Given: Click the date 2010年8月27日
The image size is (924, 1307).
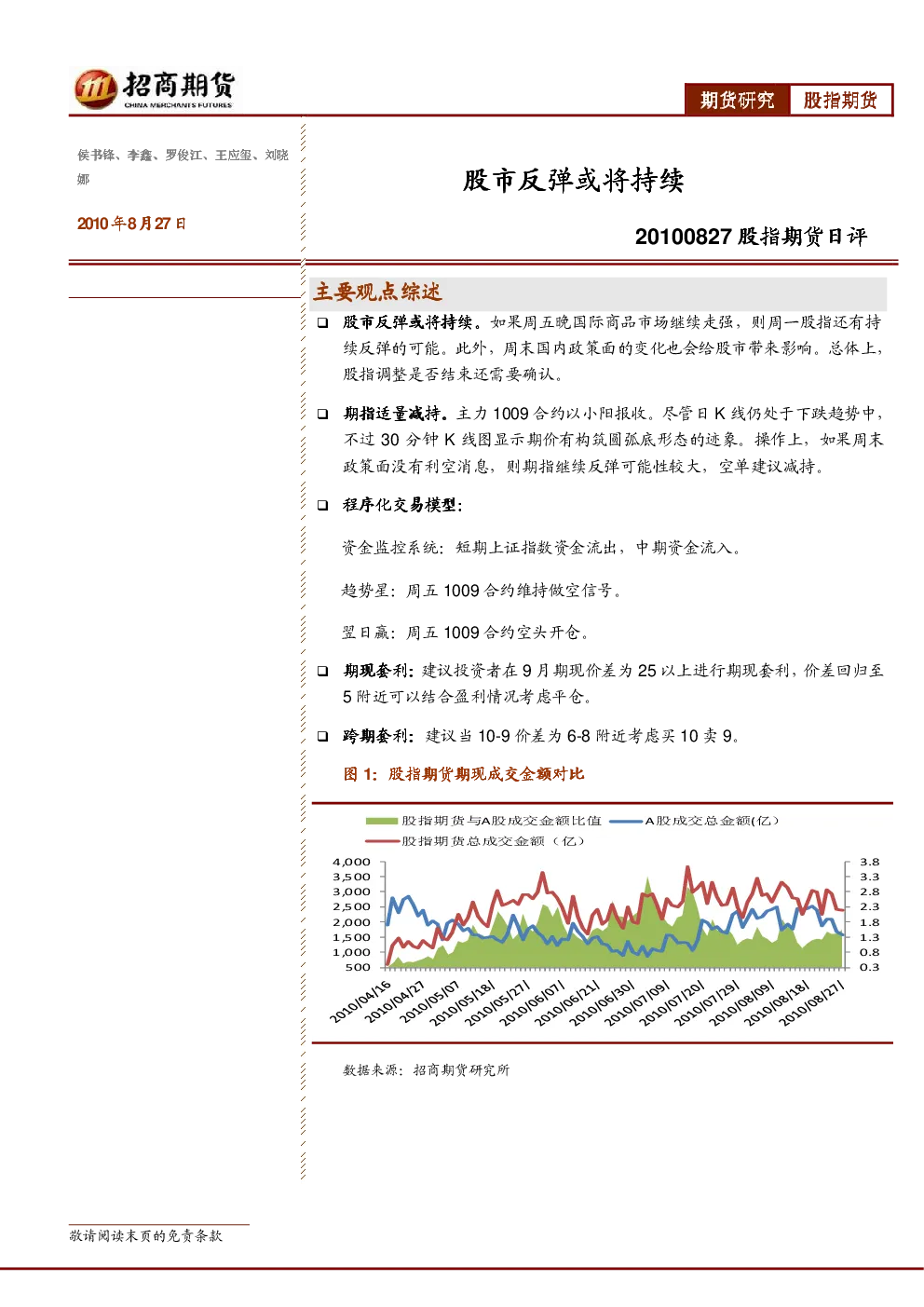Looking at the screenshot, I should [x=131, y=224].
